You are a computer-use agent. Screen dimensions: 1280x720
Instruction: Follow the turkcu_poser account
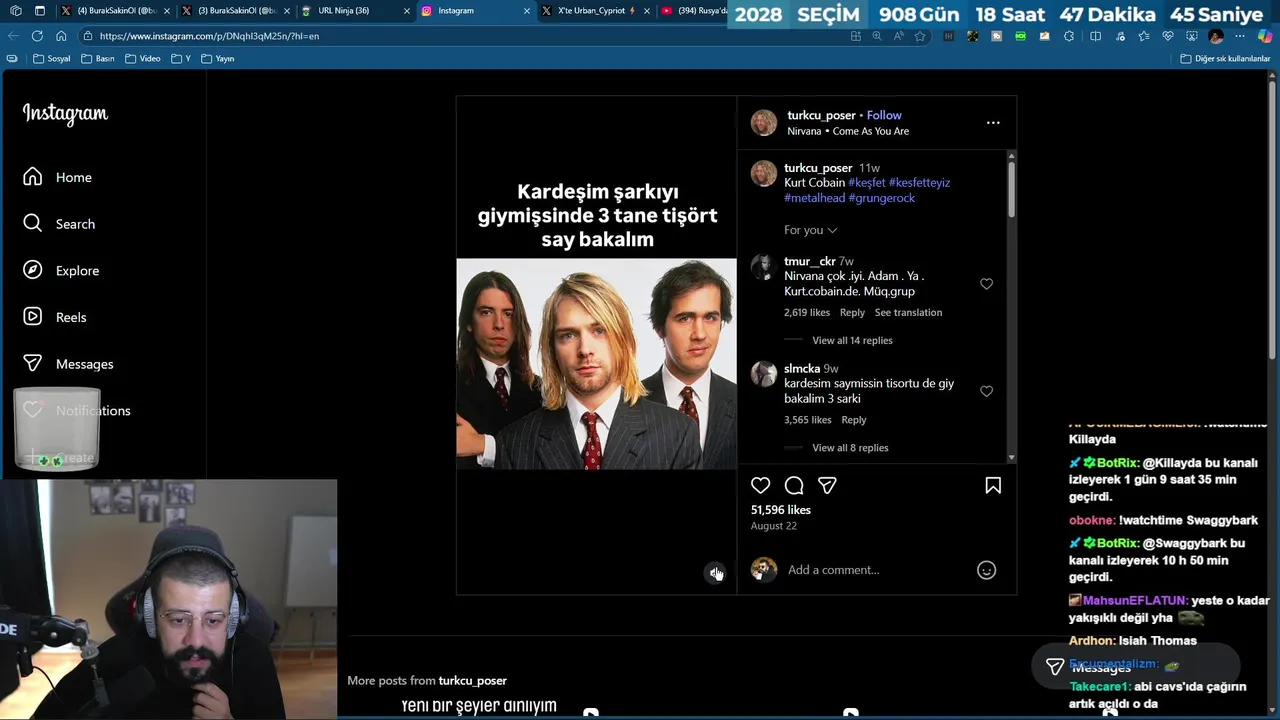(884, 115)
